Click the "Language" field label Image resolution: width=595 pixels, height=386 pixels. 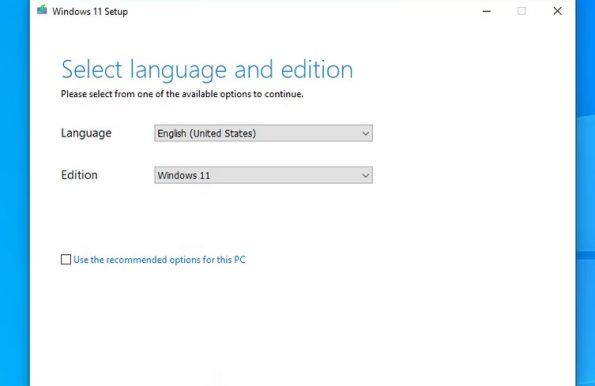coord(86,133)
